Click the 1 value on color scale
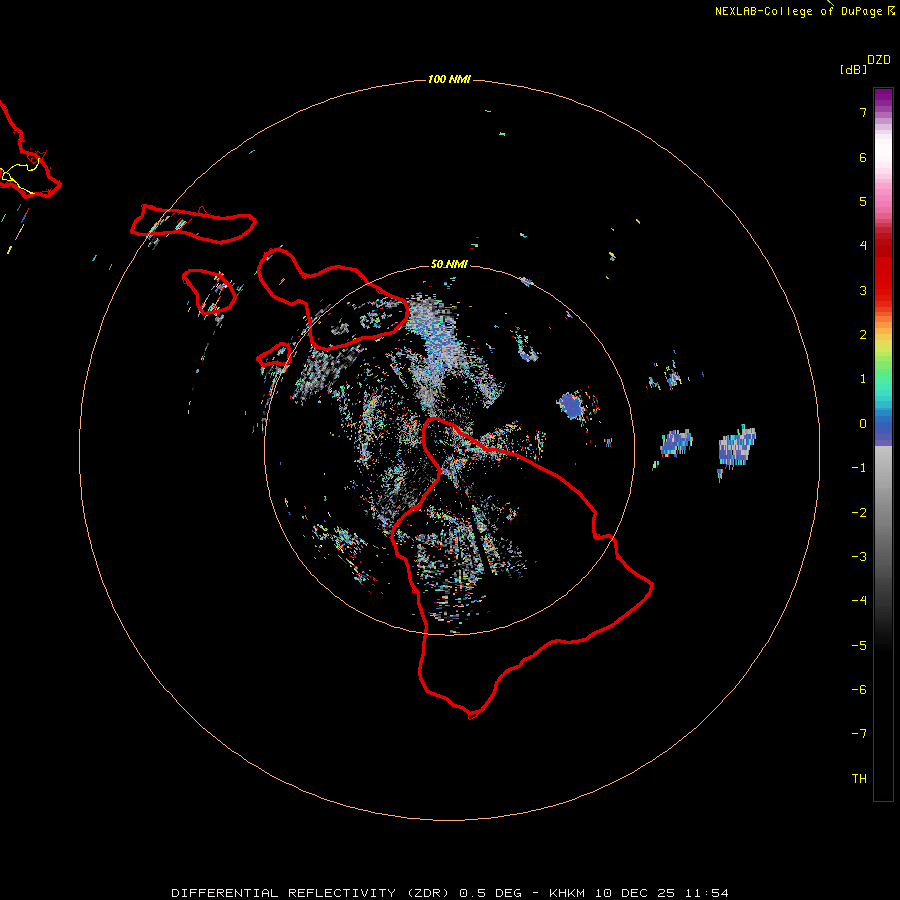The image size is (900, 900). (x=863, y=379)
